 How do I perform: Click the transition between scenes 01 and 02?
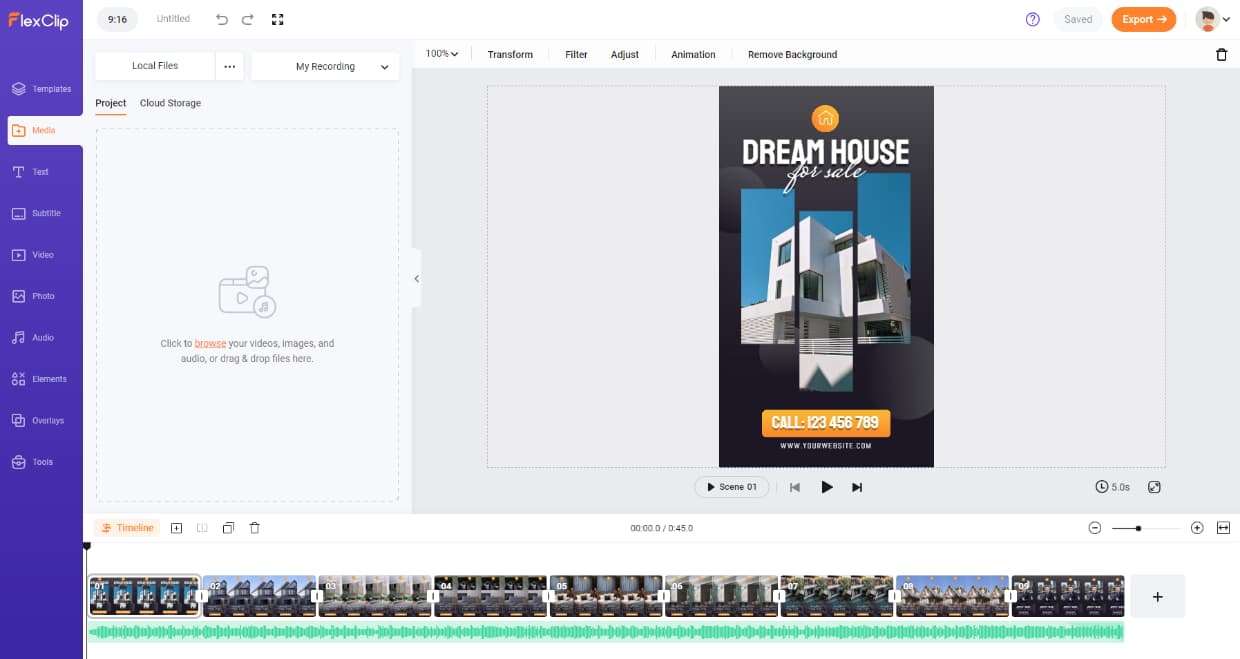point(202,596)
